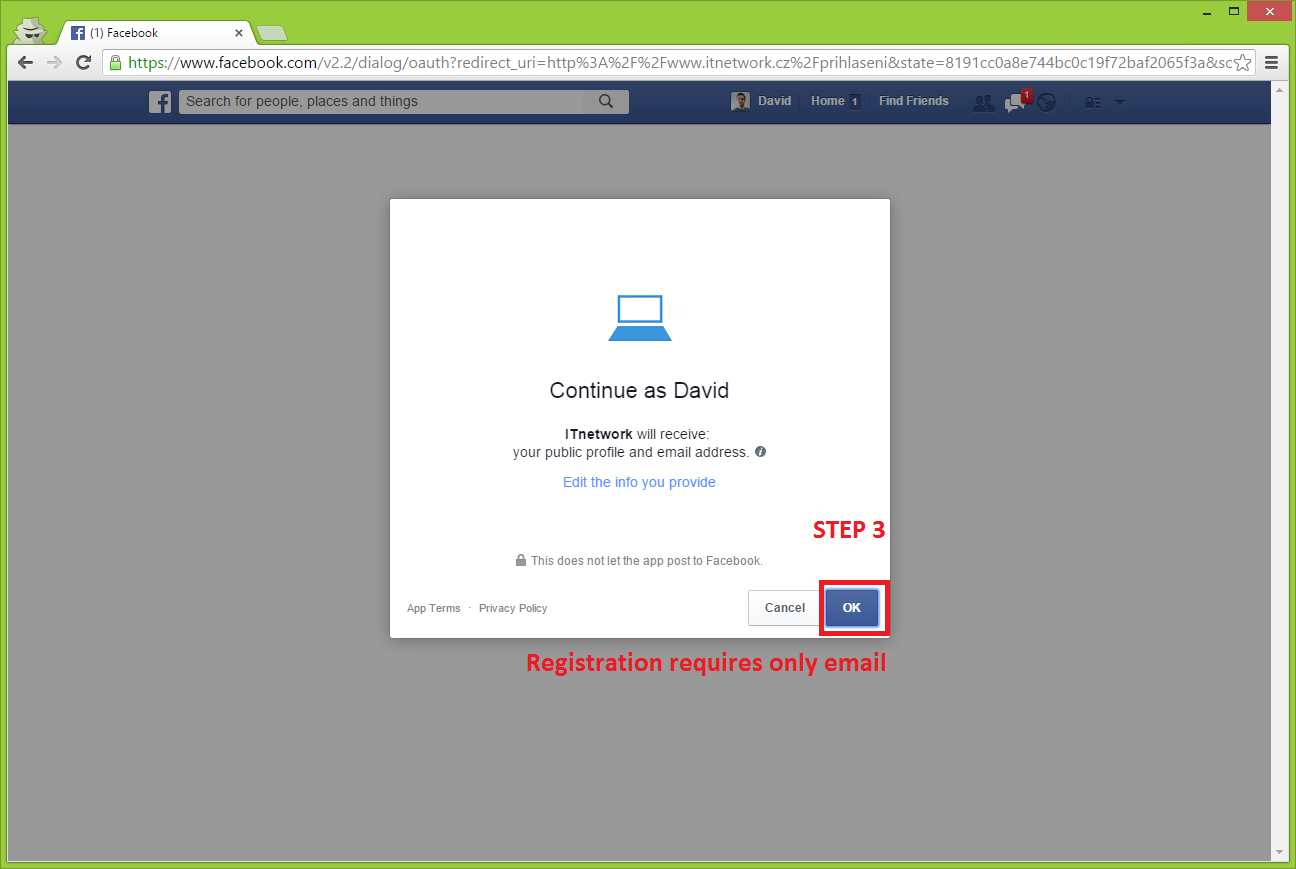1296x869 pixels.
Task: Click the scrollbar down arrow
Action: coord(1280,852)
